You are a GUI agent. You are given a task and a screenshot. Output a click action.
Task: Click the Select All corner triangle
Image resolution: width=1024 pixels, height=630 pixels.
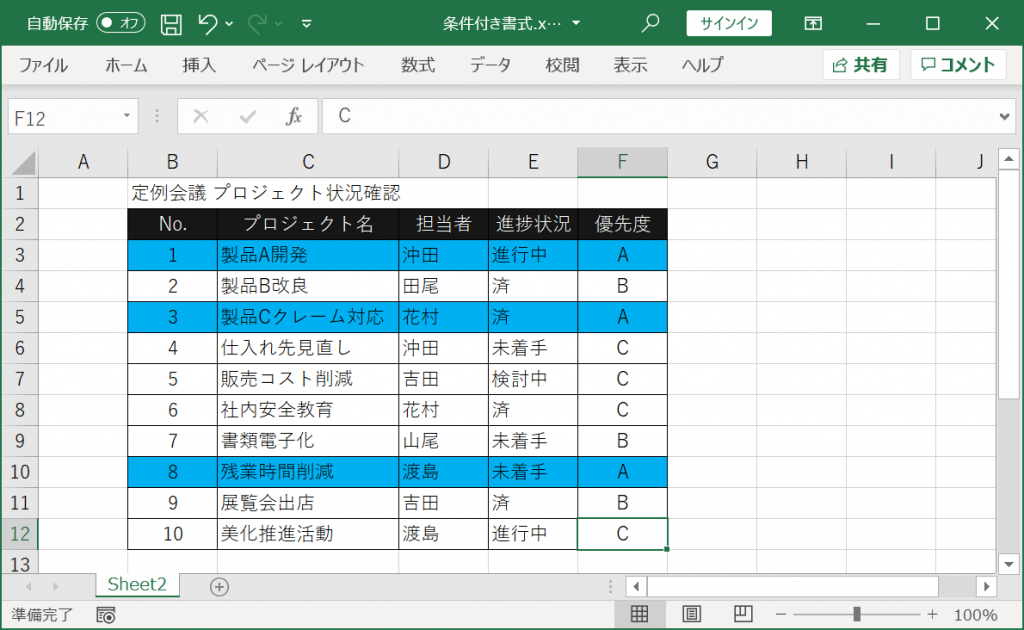click(23, 163)
